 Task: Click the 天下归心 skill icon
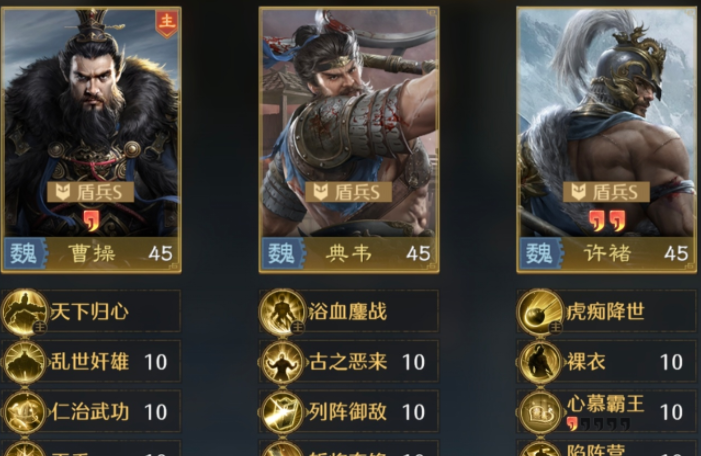[x=25, y=312]
